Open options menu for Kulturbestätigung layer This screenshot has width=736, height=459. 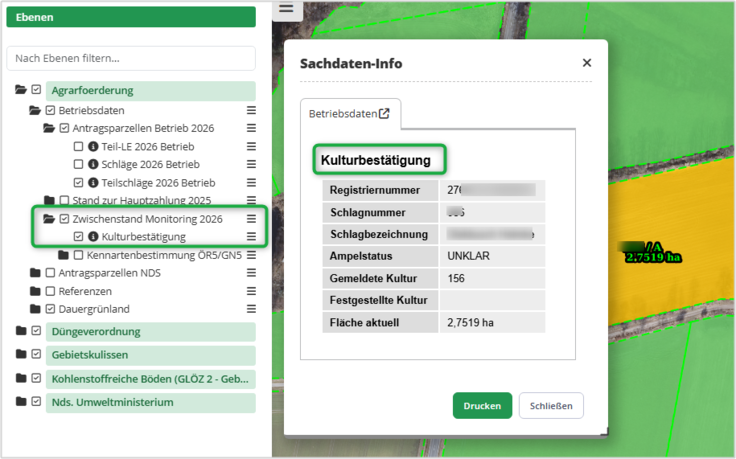[x=251, y=237]
